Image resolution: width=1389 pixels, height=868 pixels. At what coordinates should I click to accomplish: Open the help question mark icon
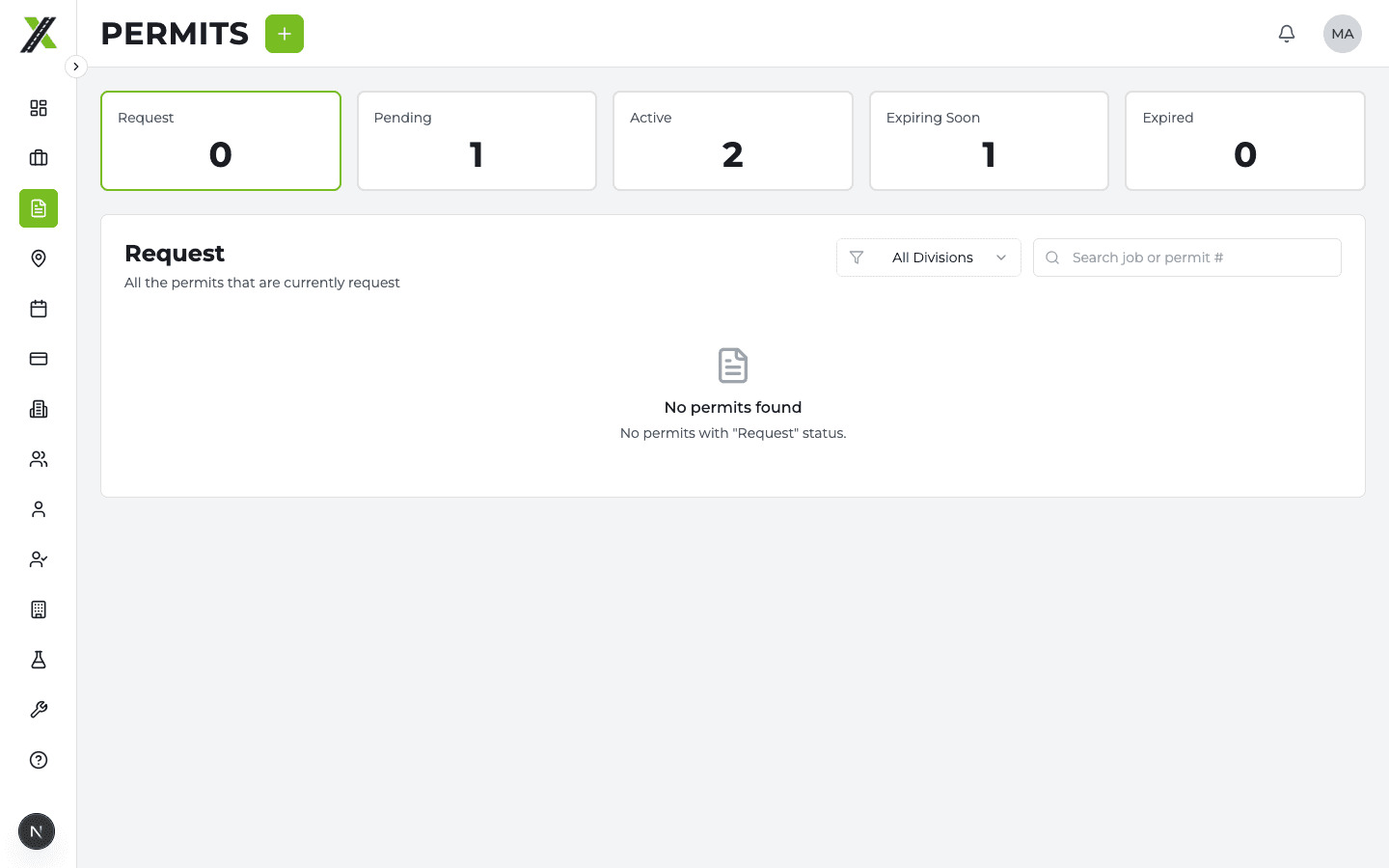tap(39, 760)
